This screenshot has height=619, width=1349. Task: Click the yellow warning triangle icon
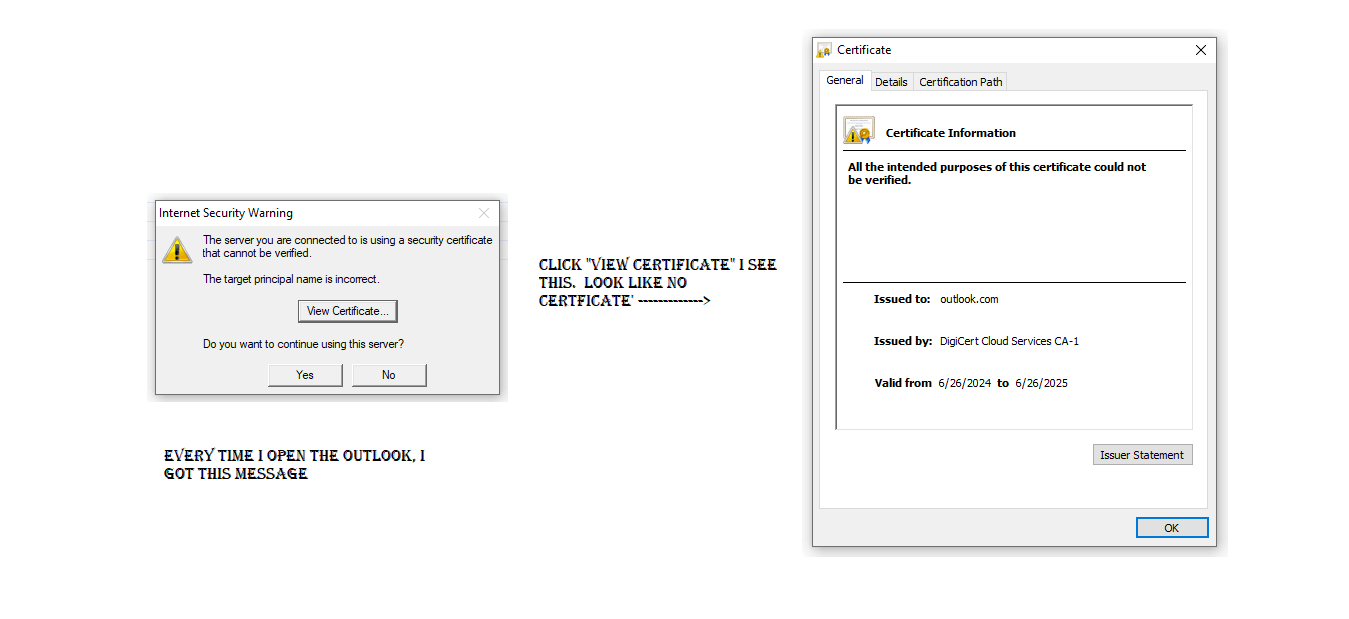coord(177,249)
